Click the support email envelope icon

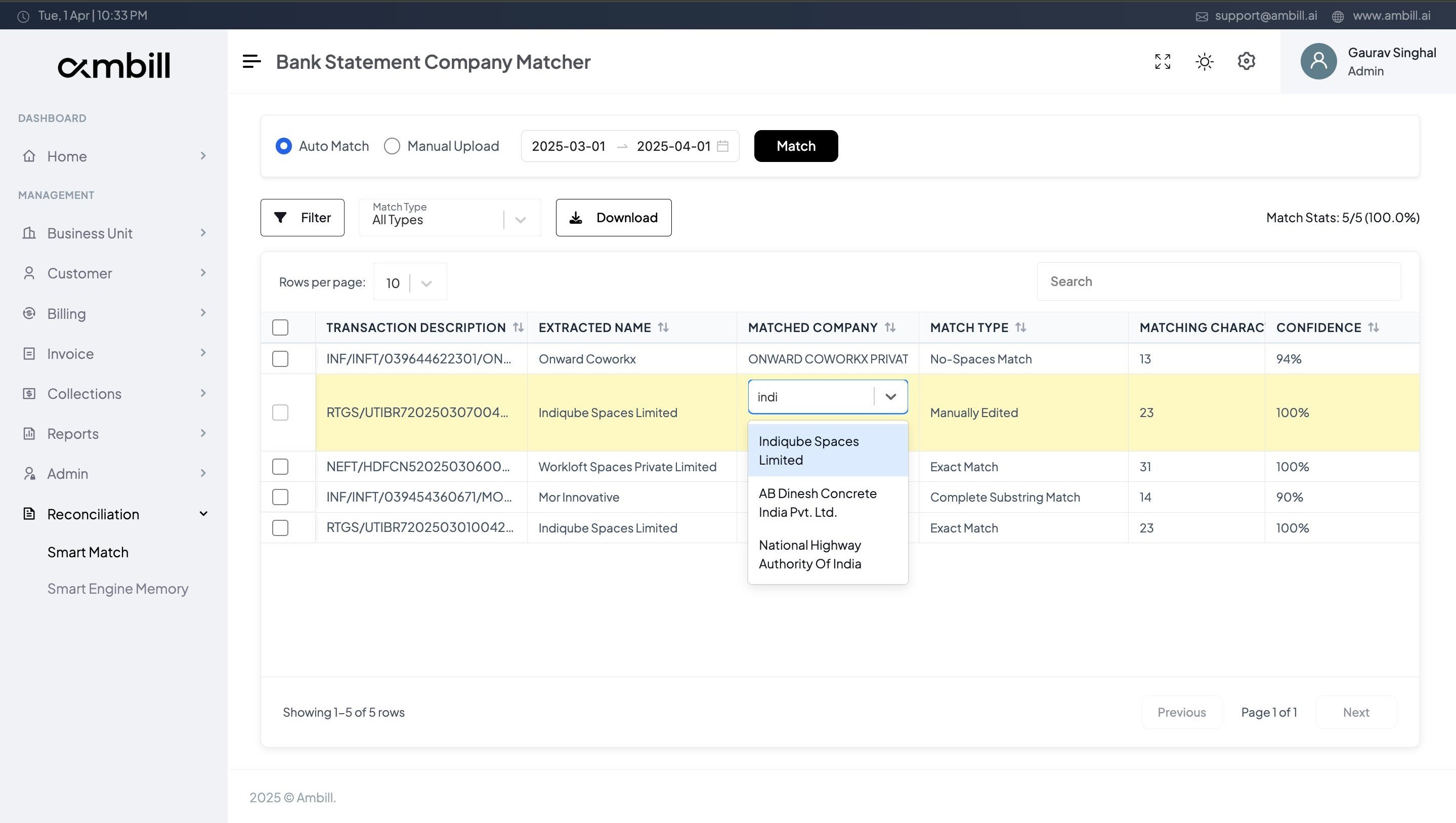[1202, 16]
